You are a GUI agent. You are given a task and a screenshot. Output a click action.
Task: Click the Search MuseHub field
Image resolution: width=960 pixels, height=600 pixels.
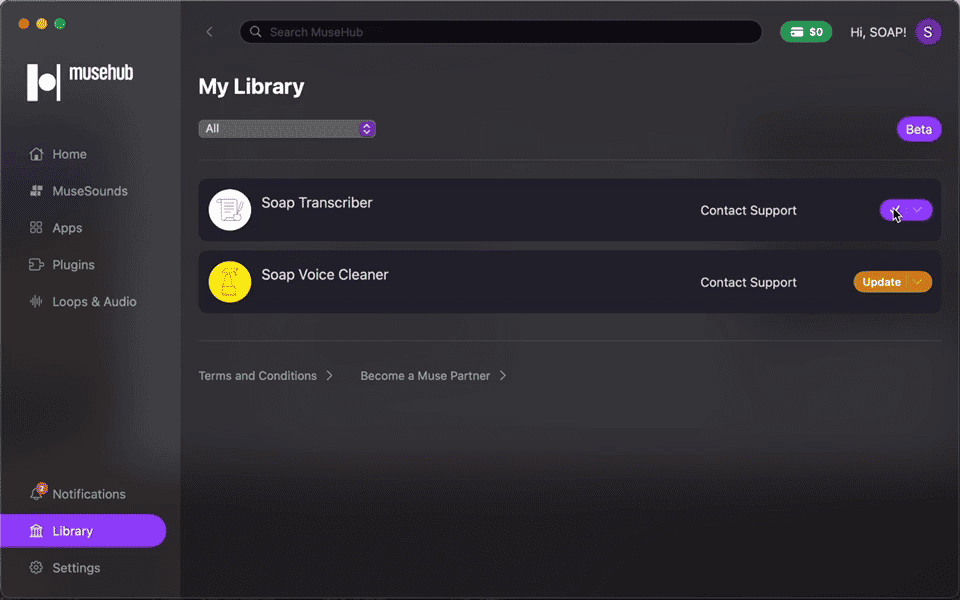(500, 31)
